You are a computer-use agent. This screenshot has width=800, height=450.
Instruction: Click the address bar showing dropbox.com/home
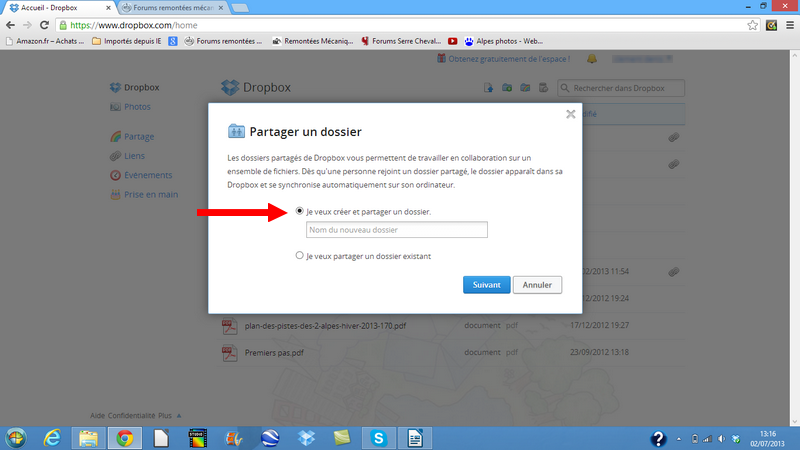(x=402, y=25)
